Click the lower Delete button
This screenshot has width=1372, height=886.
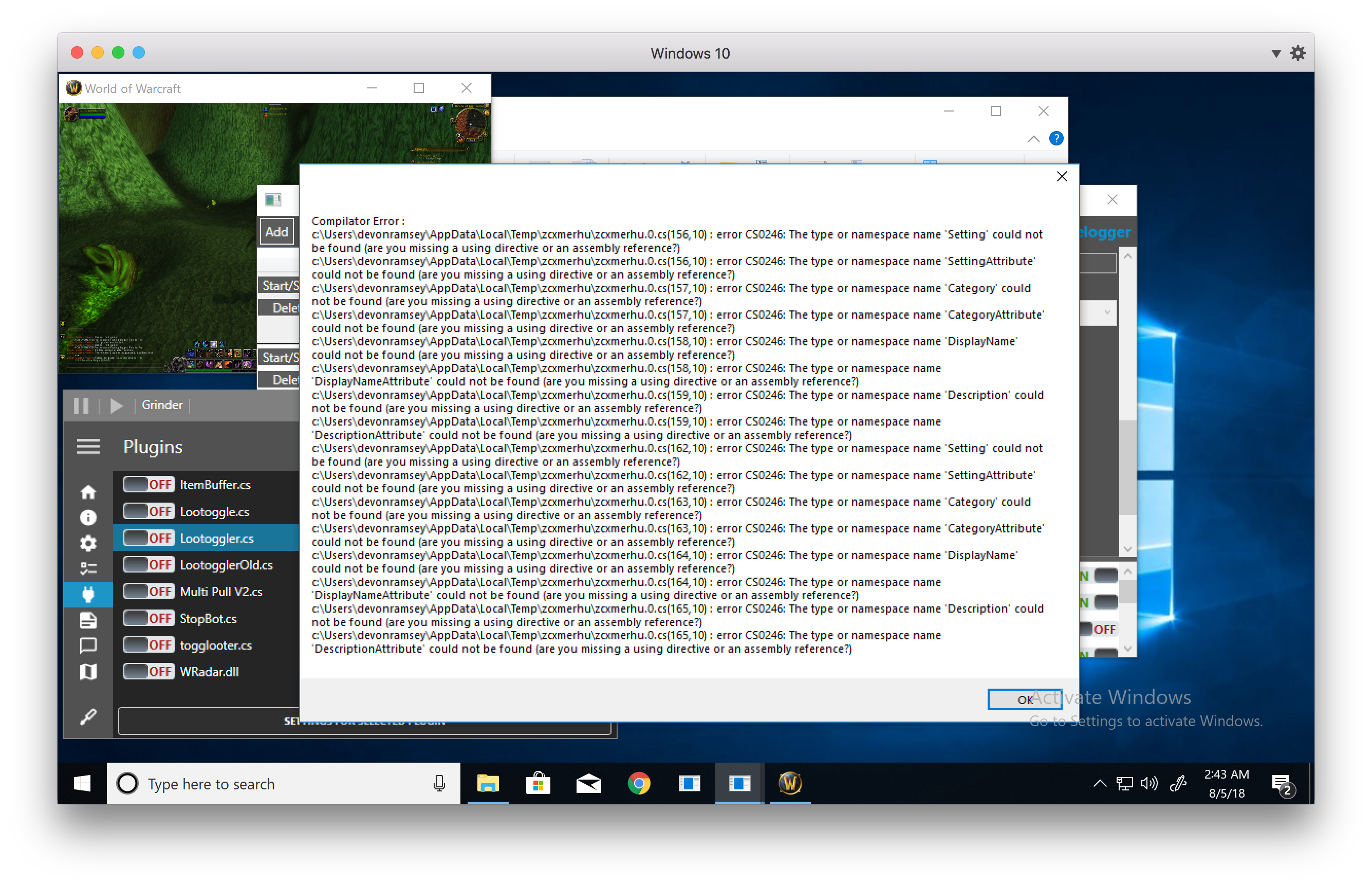pyautogui.click(x=280, y=380)
